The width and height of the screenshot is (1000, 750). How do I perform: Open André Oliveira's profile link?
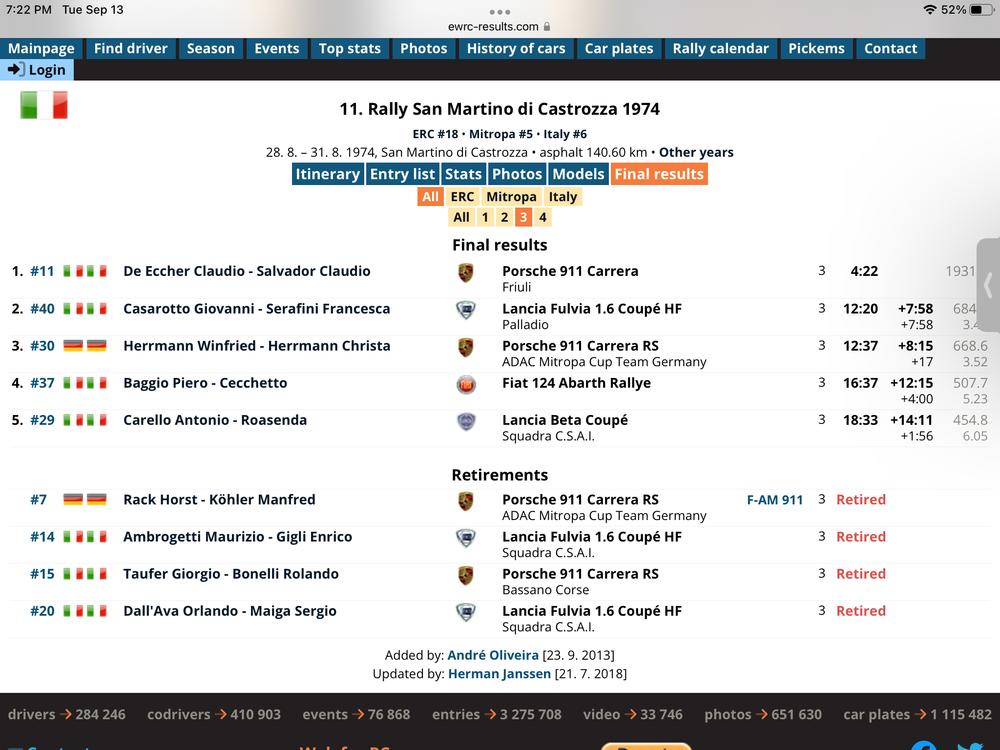(x=493, y=655)
